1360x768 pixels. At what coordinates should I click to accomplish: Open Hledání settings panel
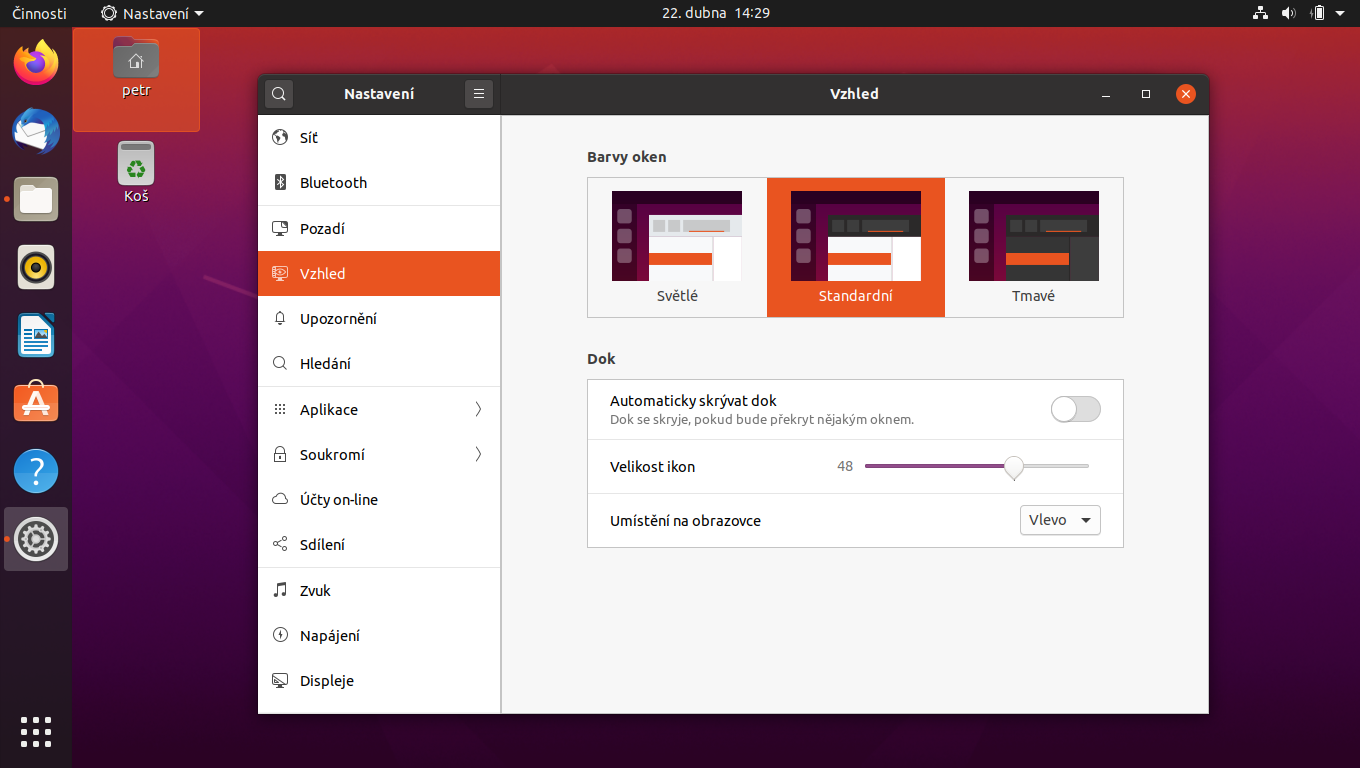pos(379,364)
